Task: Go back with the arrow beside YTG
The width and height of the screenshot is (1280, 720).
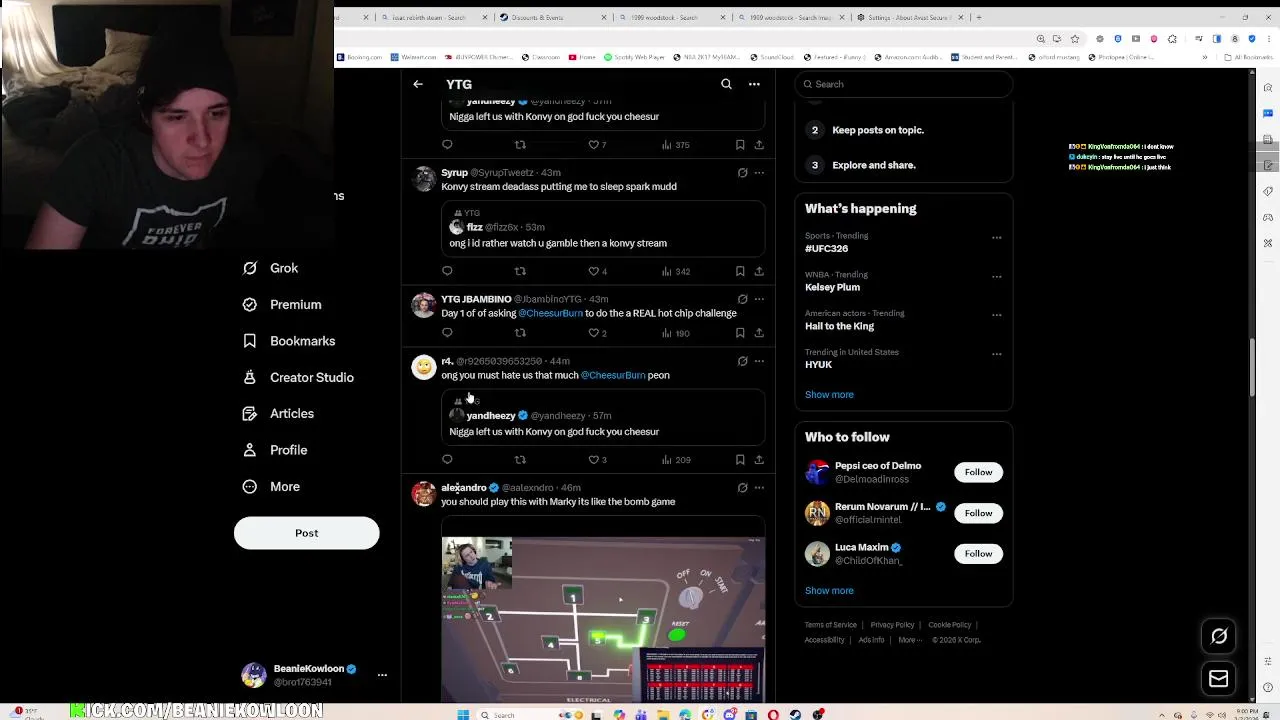Action: coord(418,84)
